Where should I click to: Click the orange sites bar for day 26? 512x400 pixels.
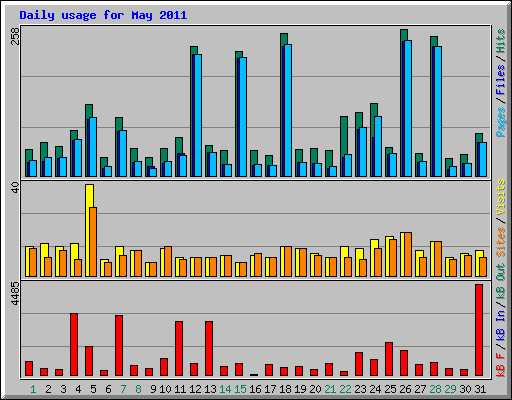tap(408, 254)
